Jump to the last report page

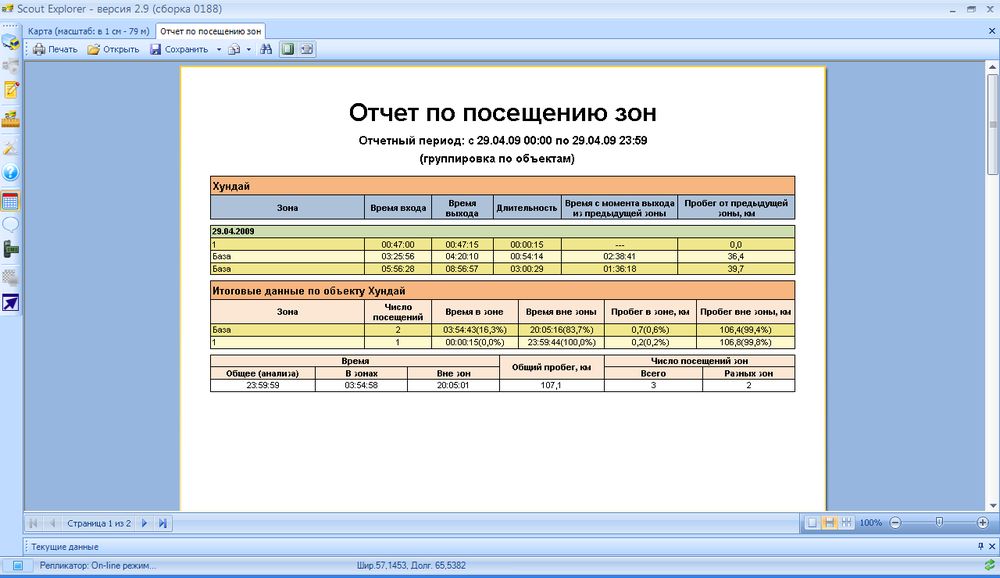(163, 523)
